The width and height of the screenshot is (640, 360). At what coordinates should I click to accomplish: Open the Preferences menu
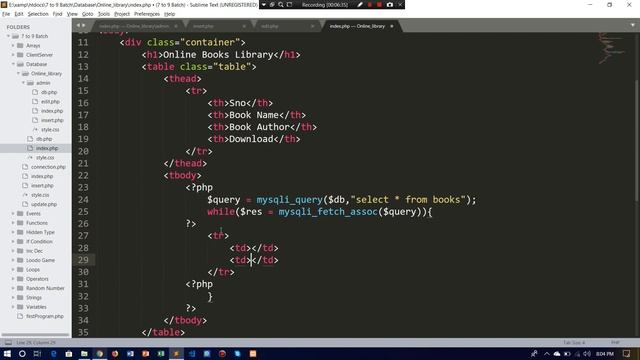point(147,14)
